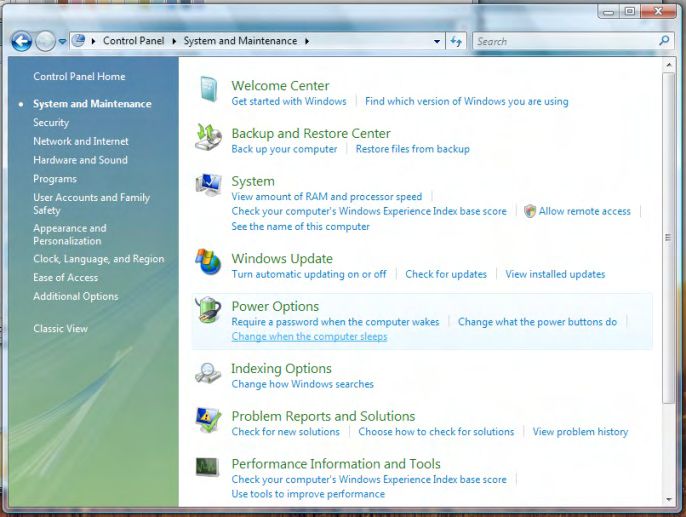
Task: Click Back up your computer
Action: click(x=284, y=149)
